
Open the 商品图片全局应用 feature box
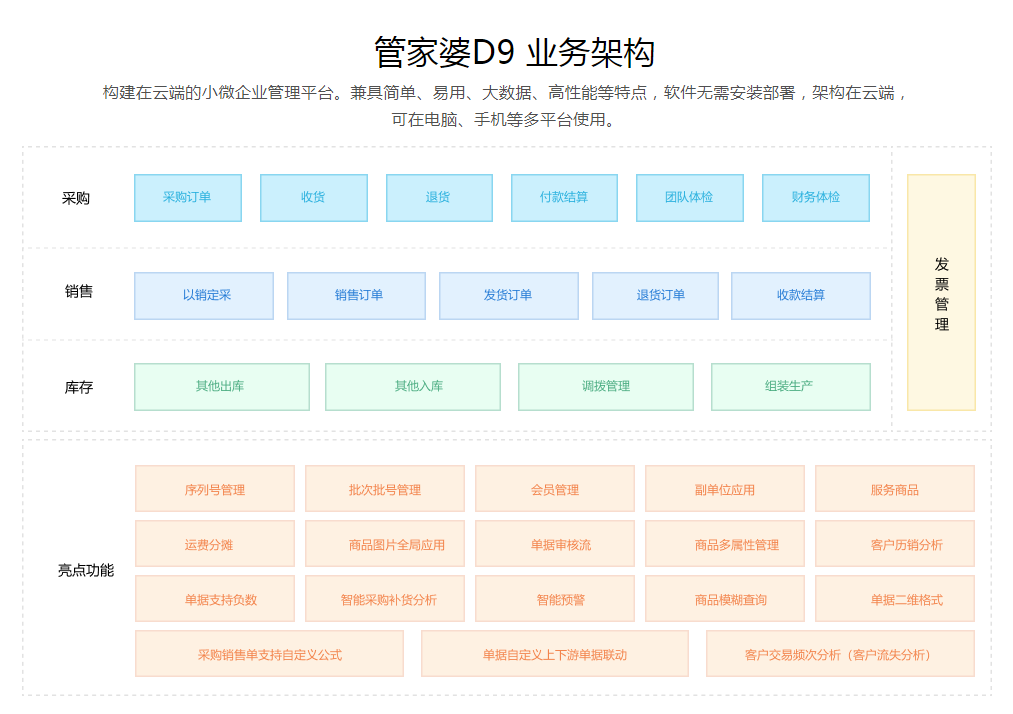385,543
